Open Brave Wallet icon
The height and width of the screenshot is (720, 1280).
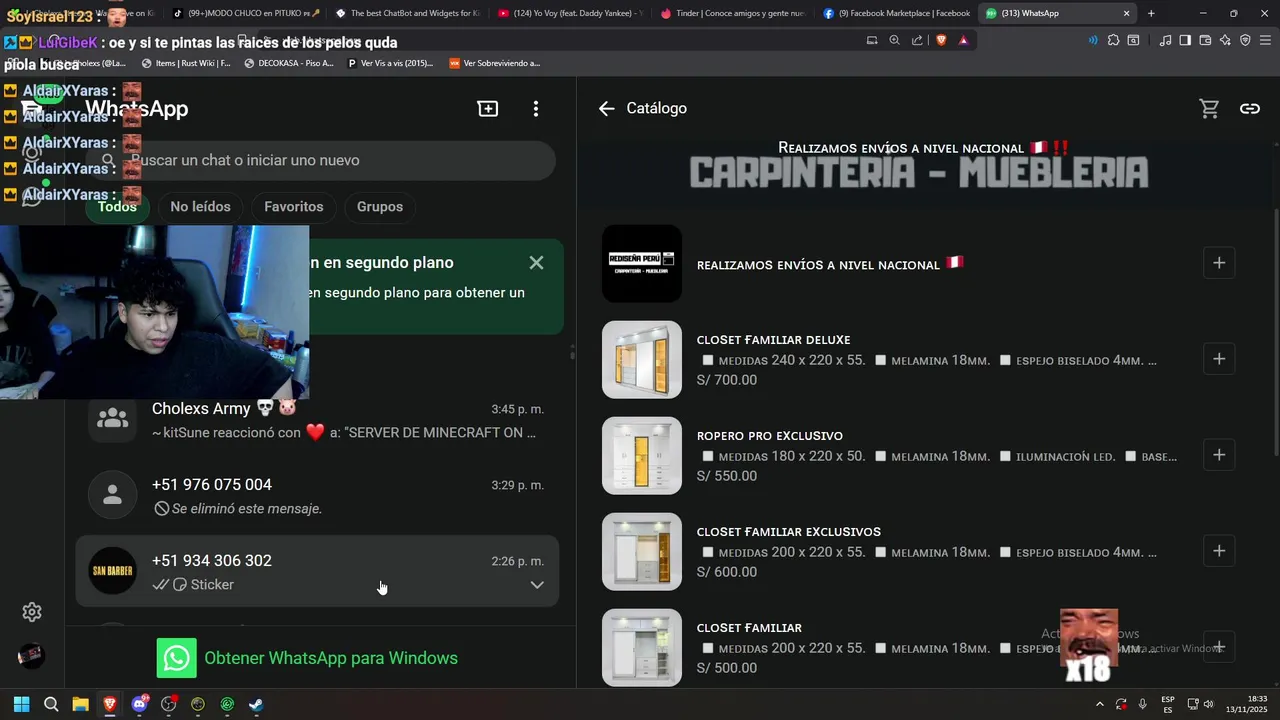[1205, 40]
